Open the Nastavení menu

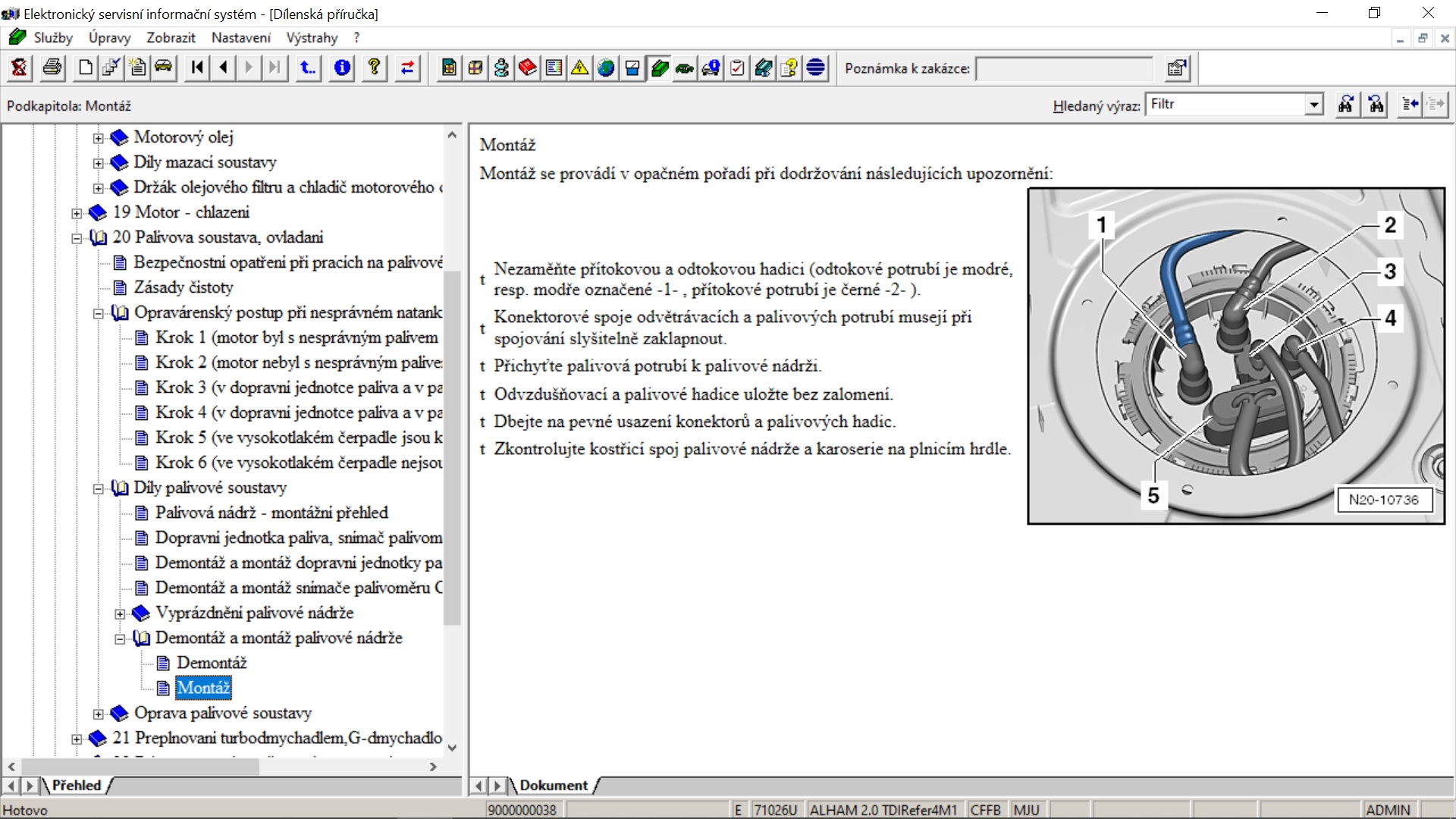pos(241,37)
